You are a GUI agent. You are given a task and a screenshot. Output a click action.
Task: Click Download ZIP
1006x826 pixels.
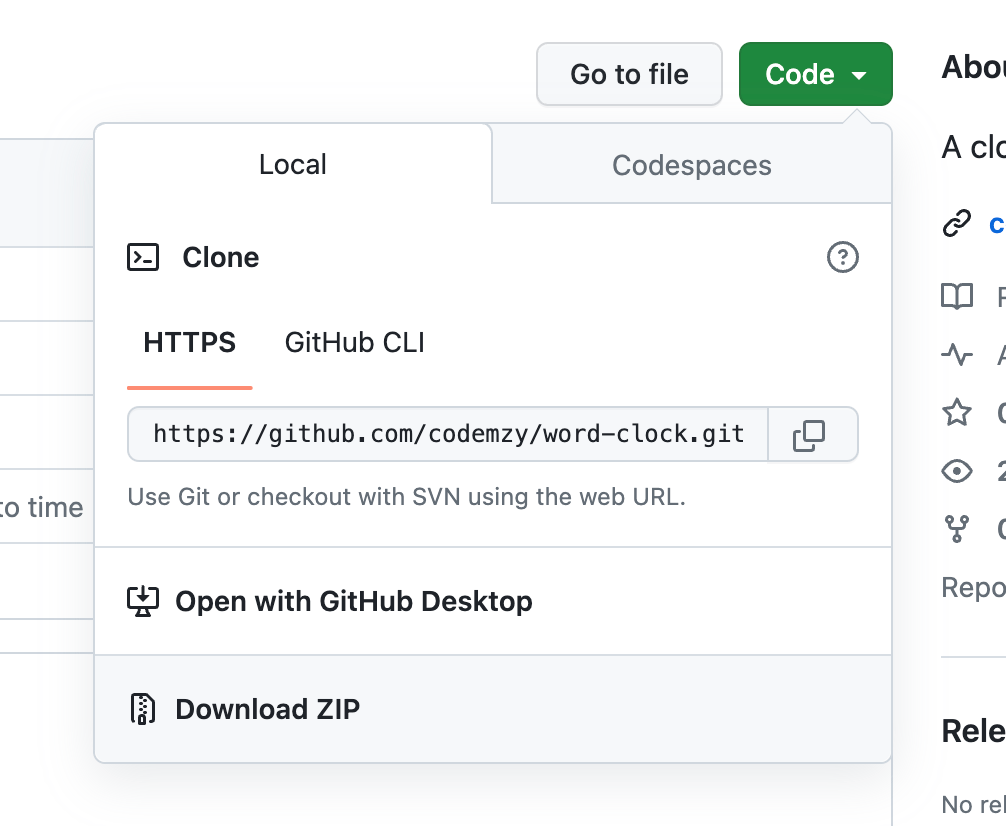point(267,709)
